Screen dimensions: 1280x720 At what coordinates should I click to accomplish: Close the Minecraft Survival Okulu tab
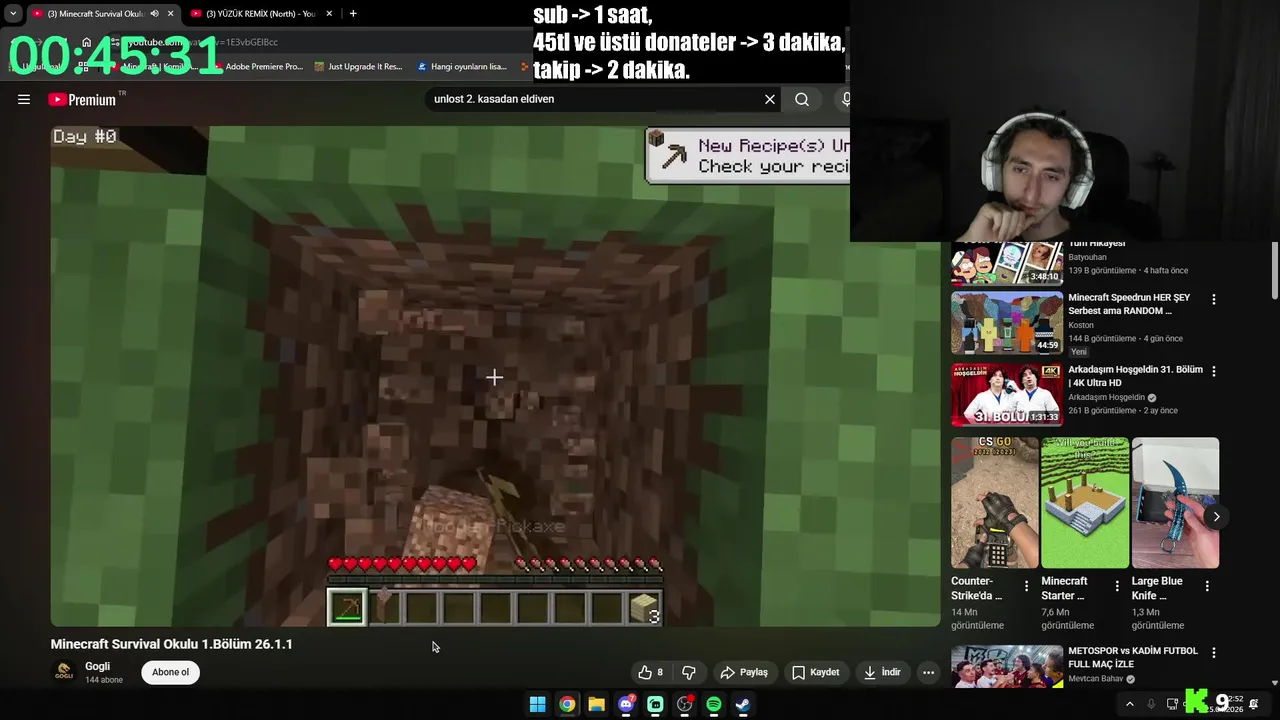pos(170,13)
